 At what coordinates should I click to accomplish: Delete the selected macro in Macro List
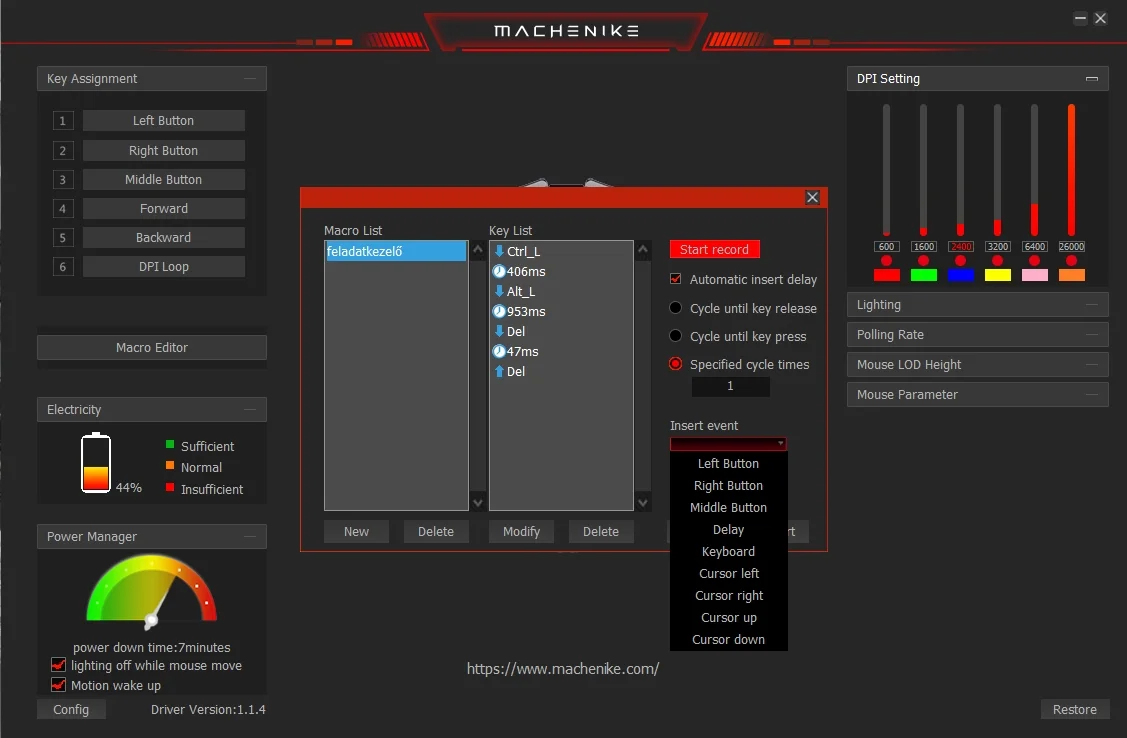436,532
